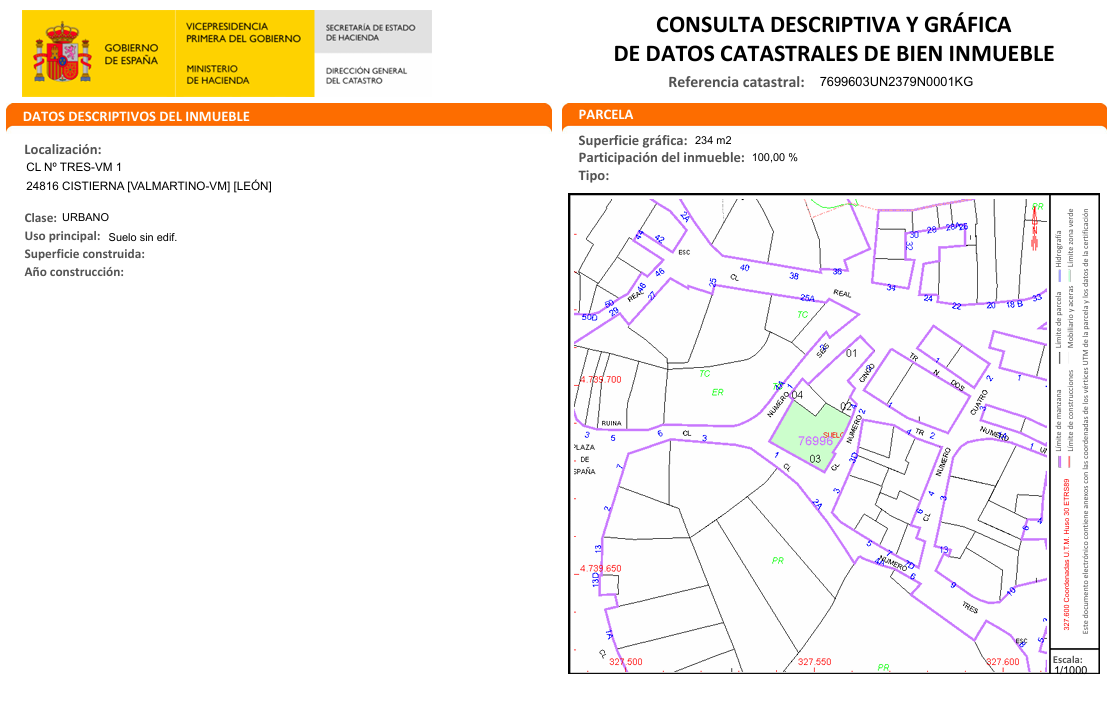The height and width of the screenshot is (704, 1107).
Task: Click the "CINCO" street label on the map
Action: (867, 374)
